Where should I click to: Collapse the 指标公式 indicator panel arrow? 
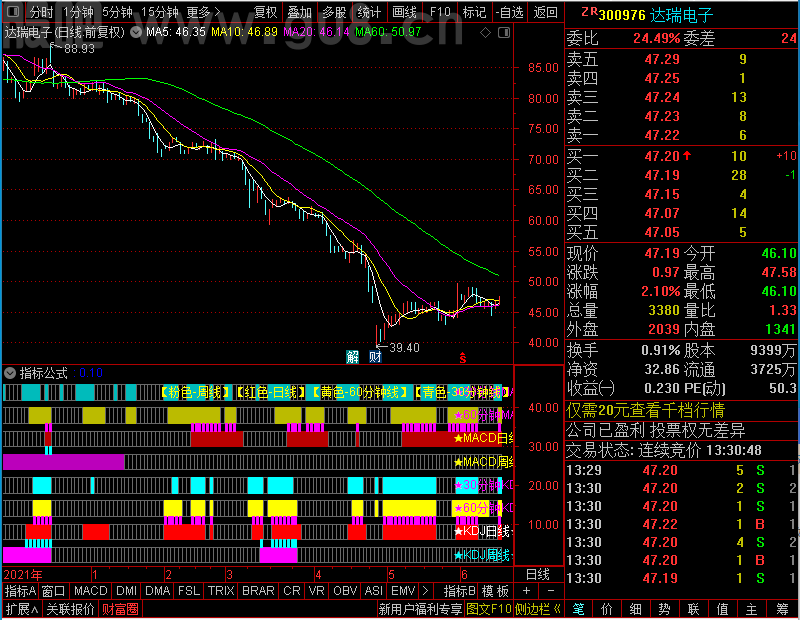(x=10, y=373)
